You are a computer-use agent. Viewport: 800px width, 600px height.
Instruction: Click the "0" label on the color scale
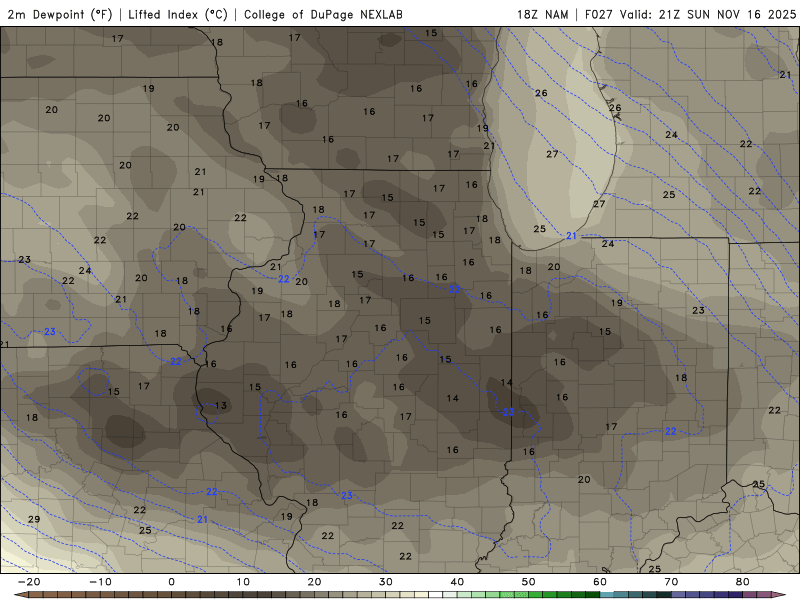tap(171, 582)
